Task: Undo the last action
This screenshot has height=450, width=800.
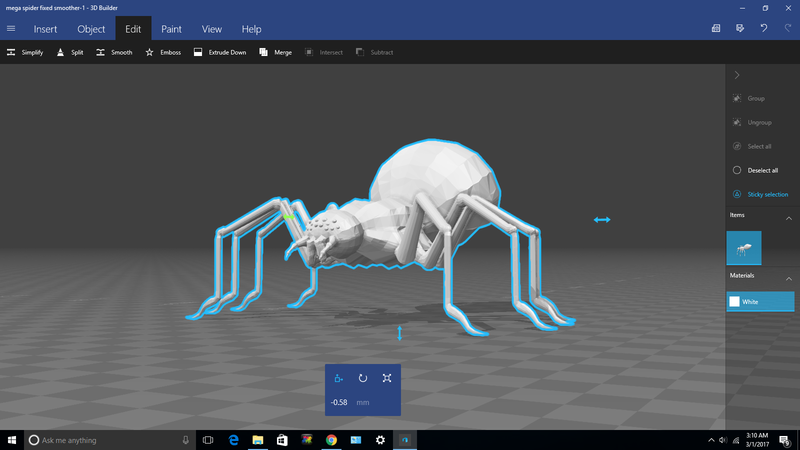Action: (x=764, y=28)
